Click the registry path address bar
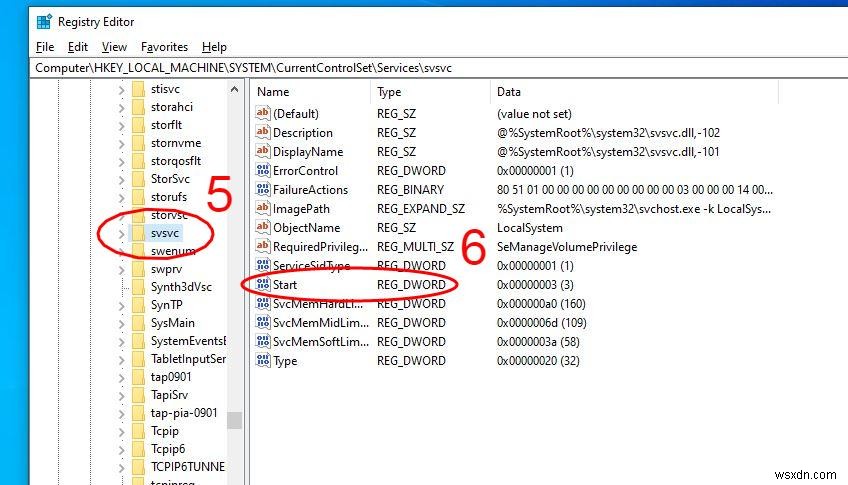This screenshot has height=485, width=848. click(439, 68)
